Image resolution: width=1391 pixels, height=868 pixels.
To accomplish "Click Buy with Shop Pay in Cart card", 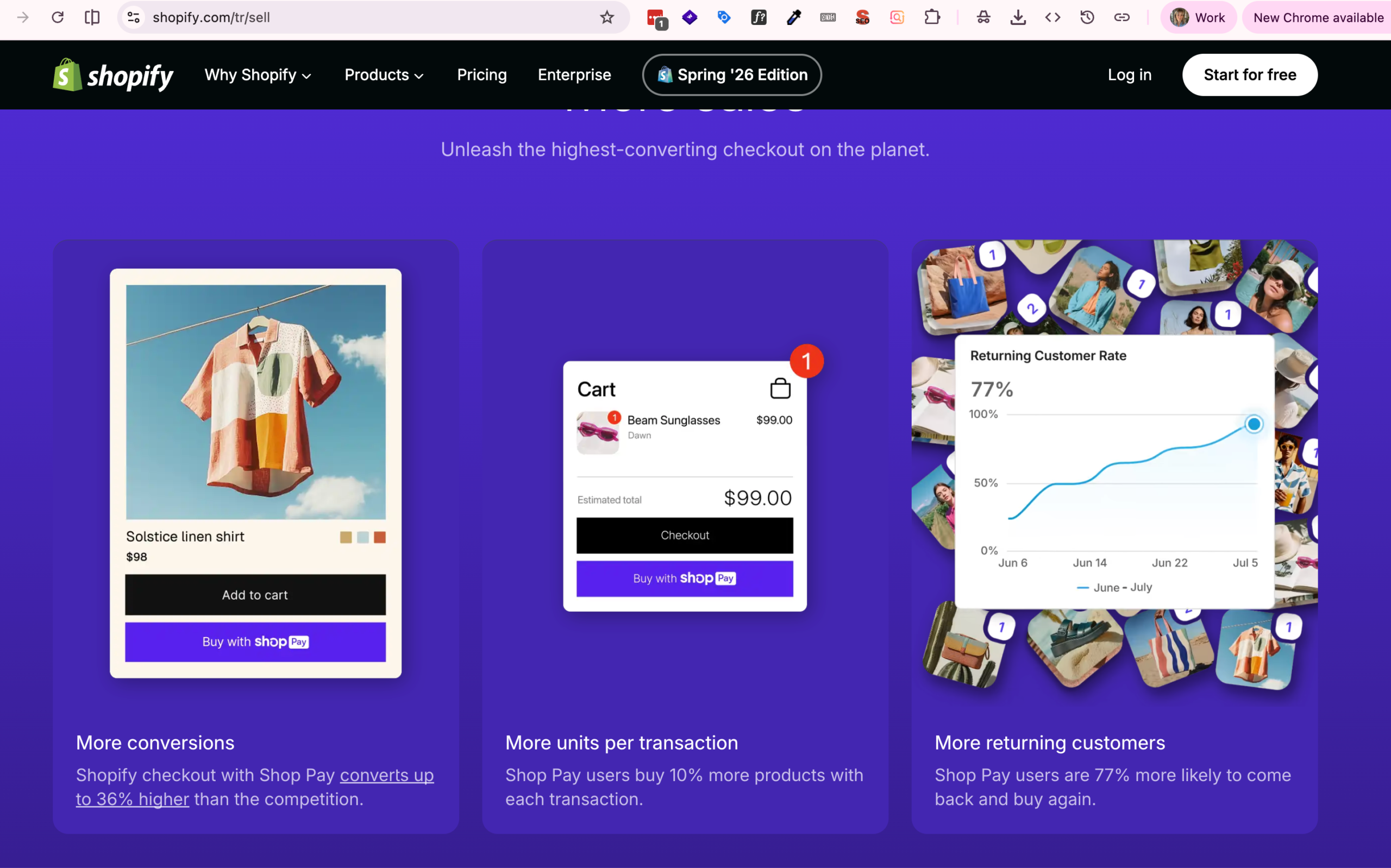I will click(685, 578).
